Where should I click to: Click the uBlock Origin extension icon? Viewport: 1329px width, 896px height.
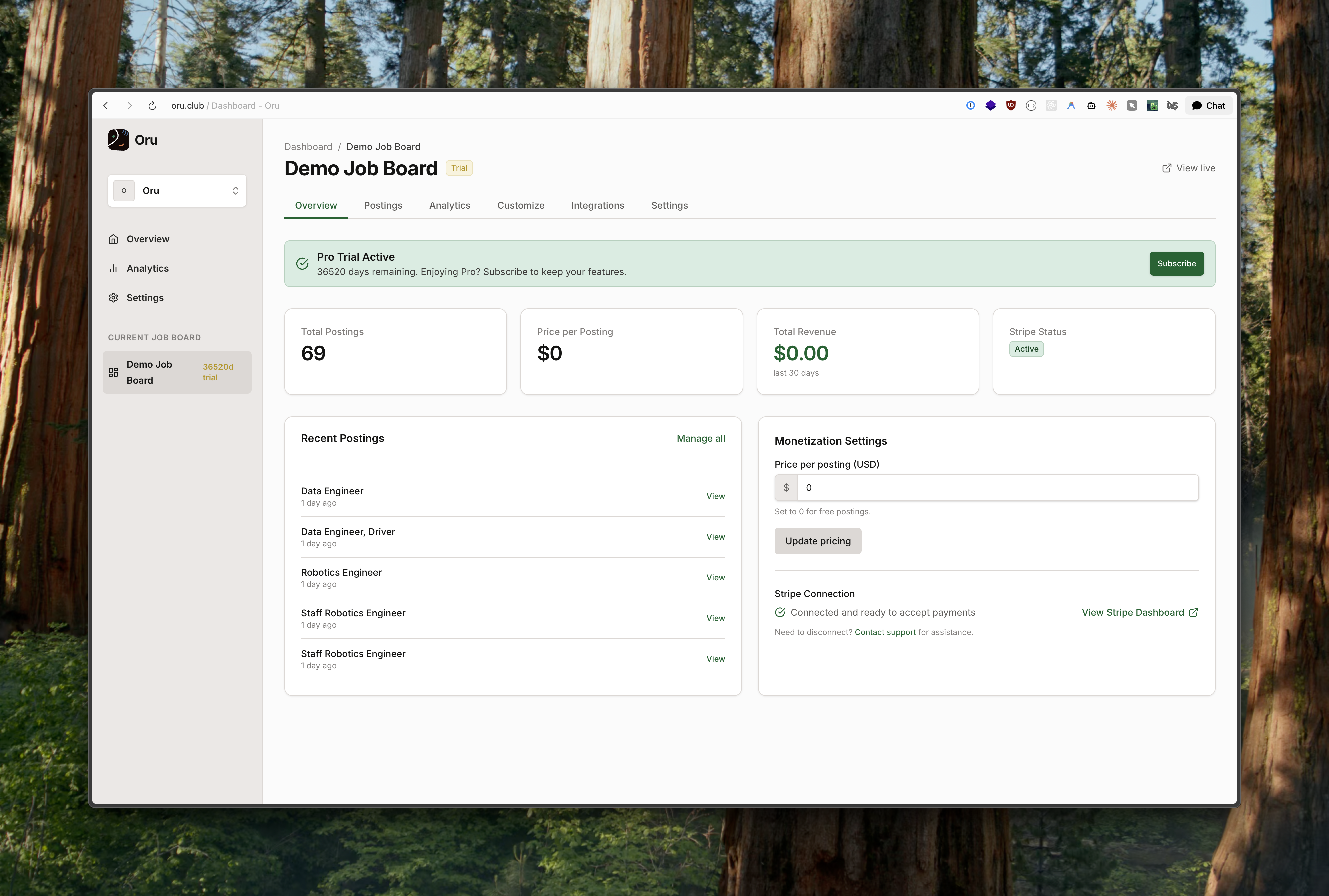1011,105
